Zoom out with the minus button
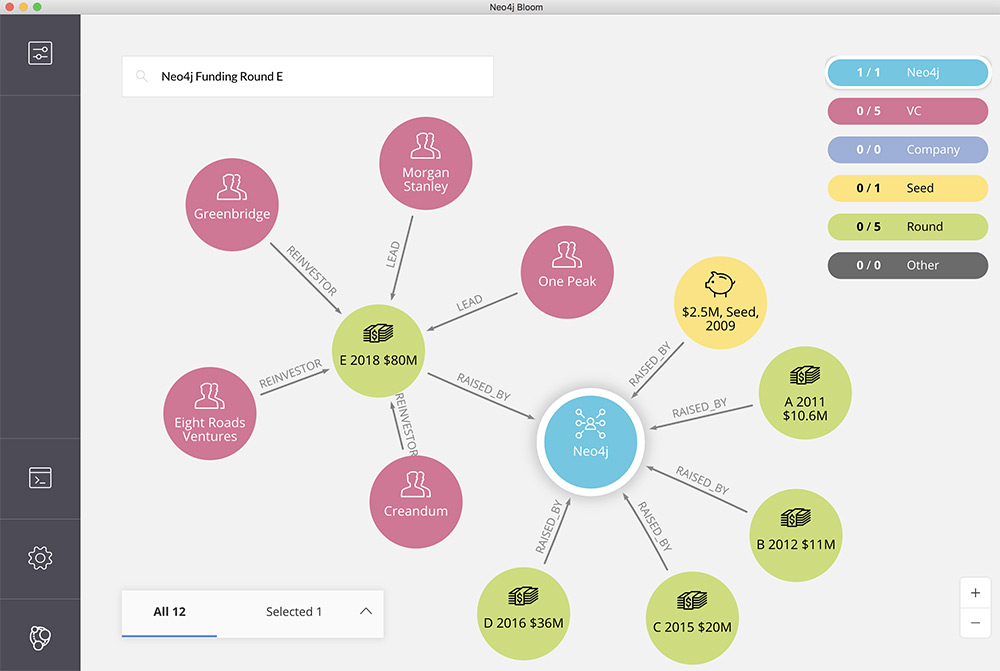 click(x=975, y=623)
